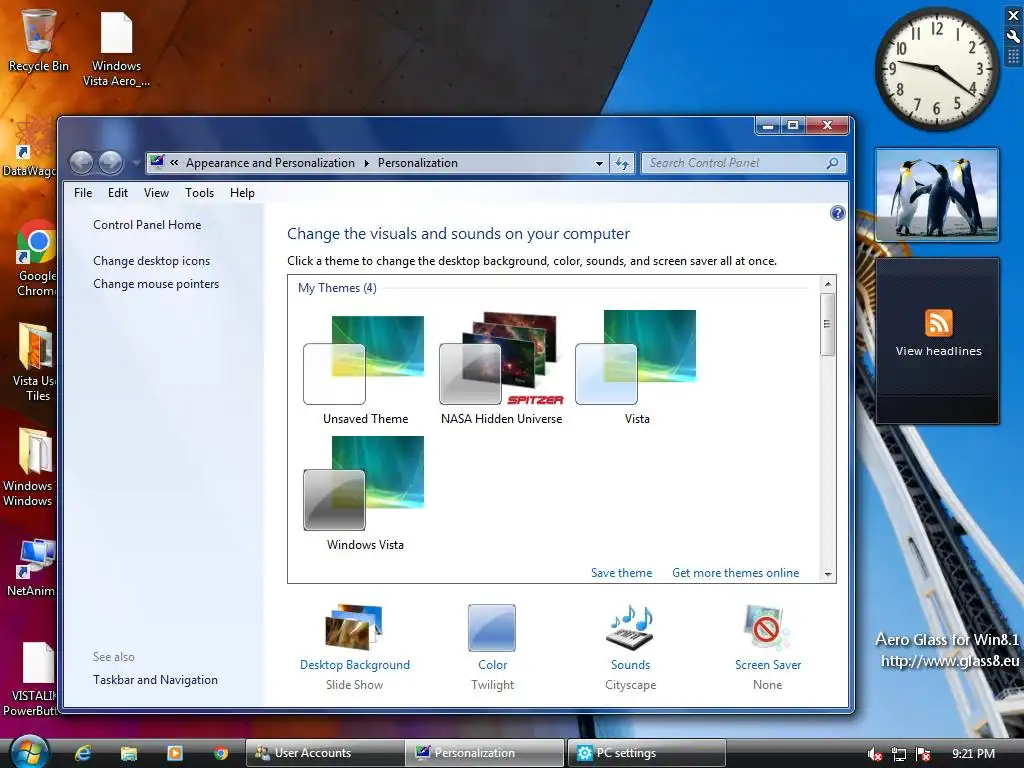
Task: Open the VISTALIKE PowerButton file icon
Action: (x=31, y=679)
